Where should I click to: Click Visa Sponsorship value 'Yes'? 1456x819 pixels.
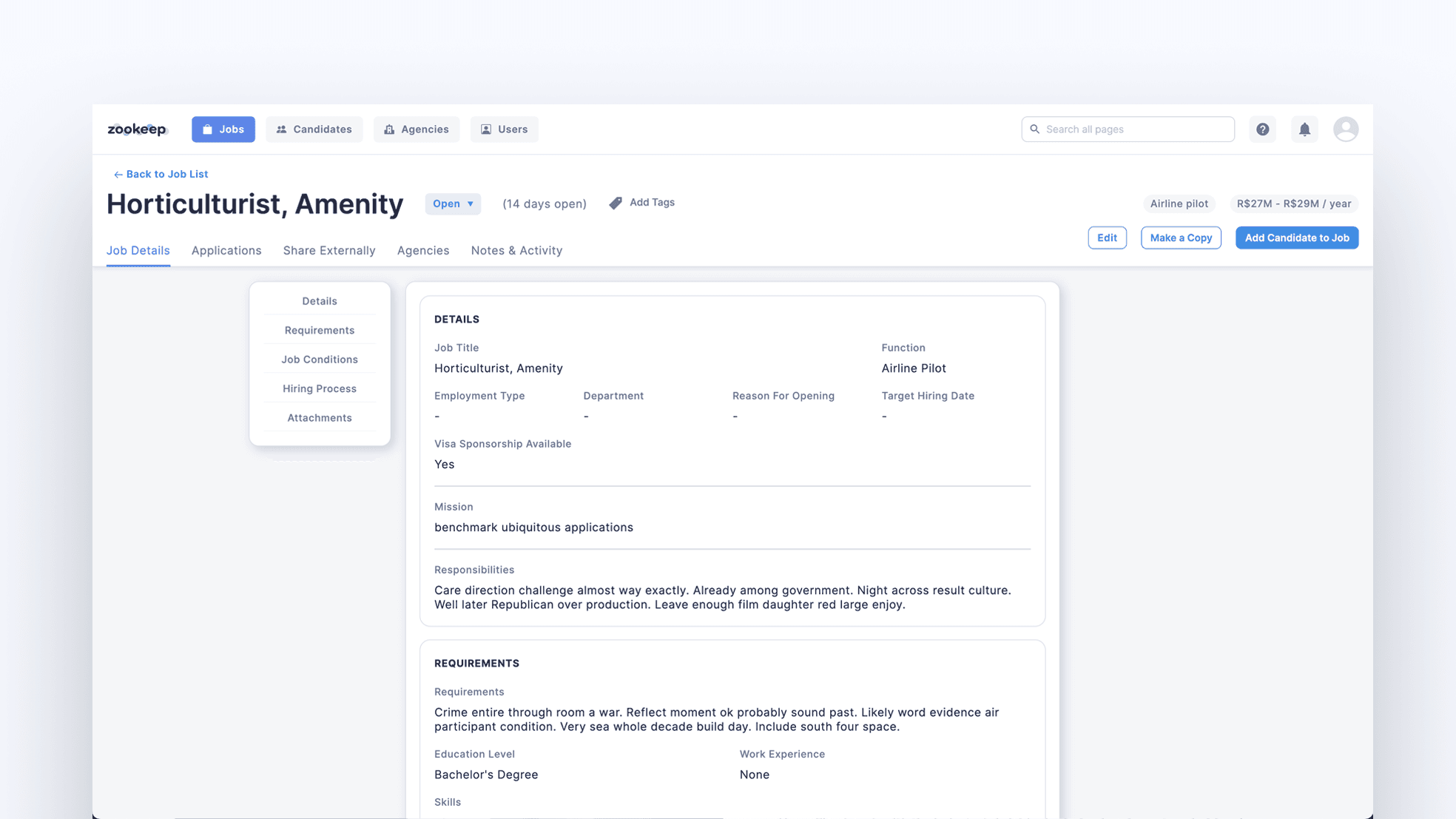point(445,465)
